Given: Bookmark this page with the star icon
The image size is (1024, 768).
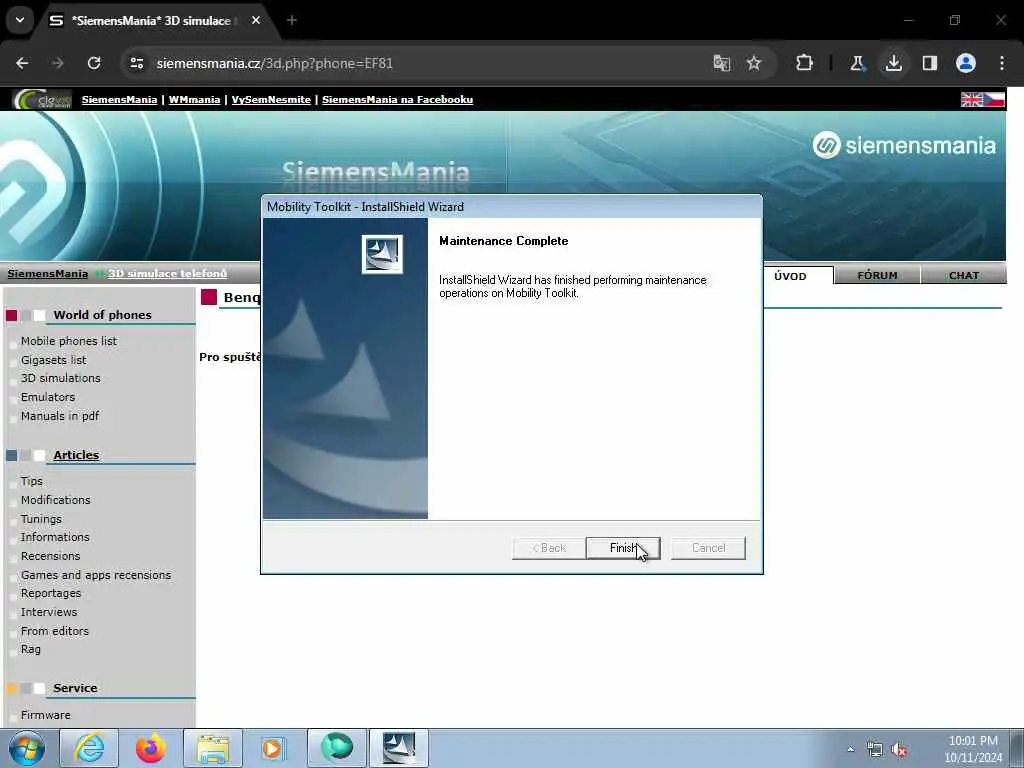Looking at the screenshot, I should point(754,63).
